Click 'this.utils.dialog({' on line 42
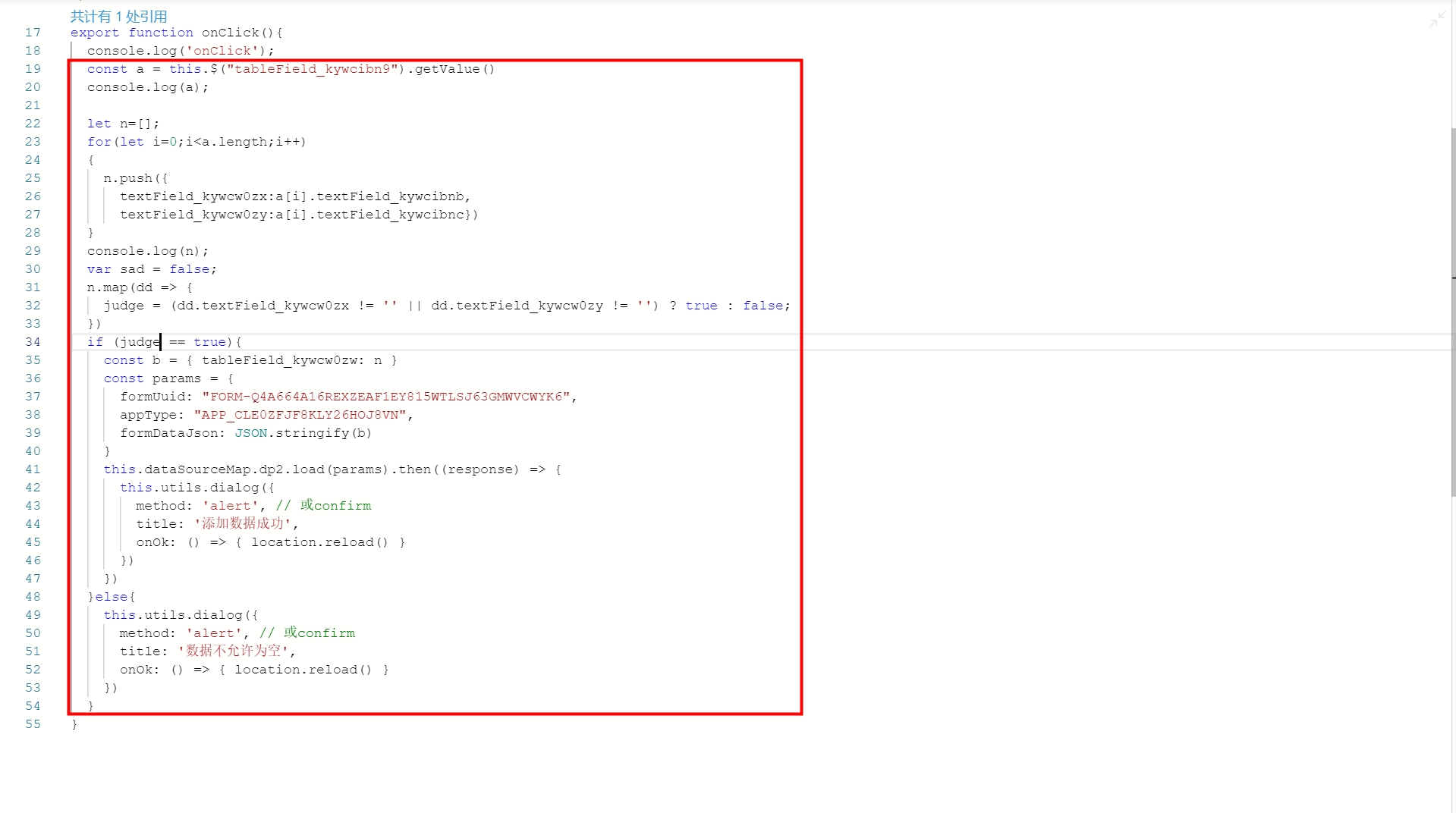The width and height of the screenshot is (1456, 813). coord(197,488)
